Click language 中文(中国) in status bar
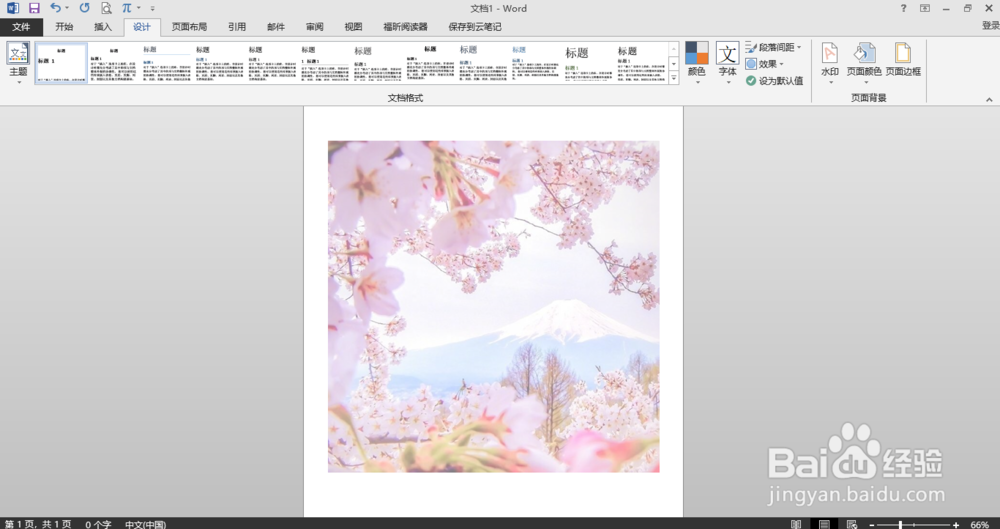The height and width of the screenshot is (529, 1000). [x=145, y=524]
